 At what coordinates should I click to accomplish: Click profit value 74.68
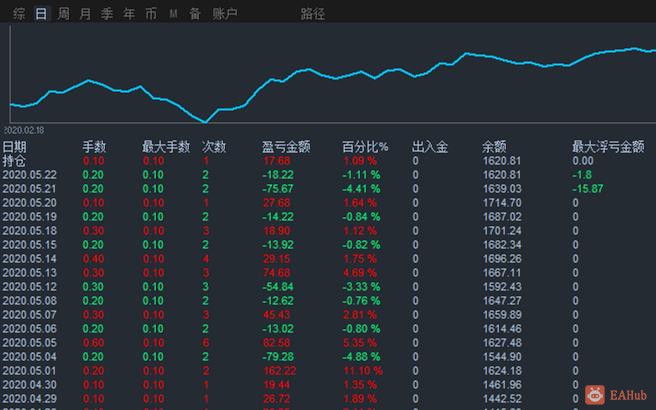[277, 273]
